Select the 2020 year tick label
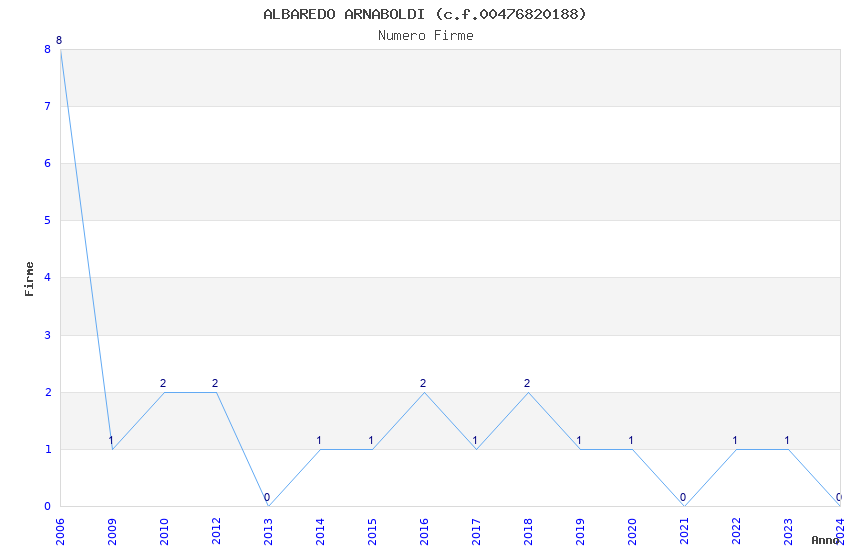Screen dimensions: 850x550 click(x=632, y=532)
